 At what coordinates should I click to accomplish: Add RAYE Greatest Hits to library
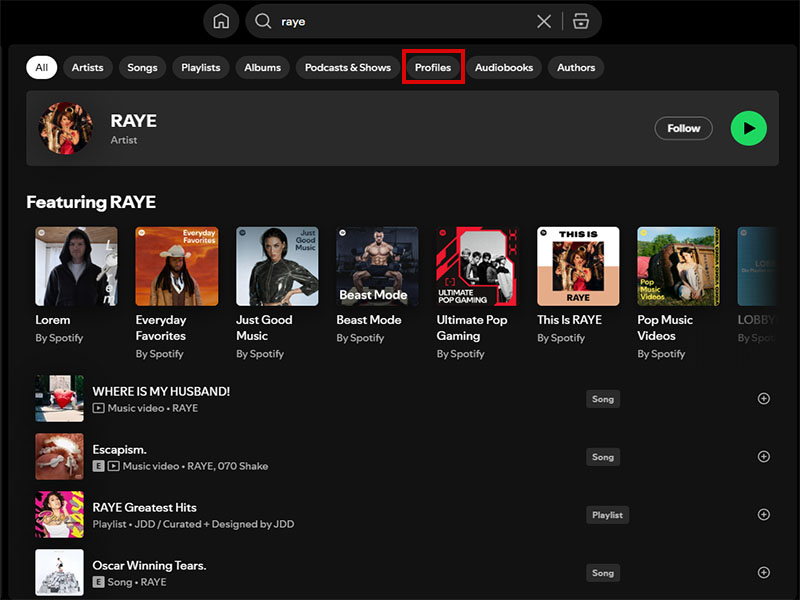[764, 514]
